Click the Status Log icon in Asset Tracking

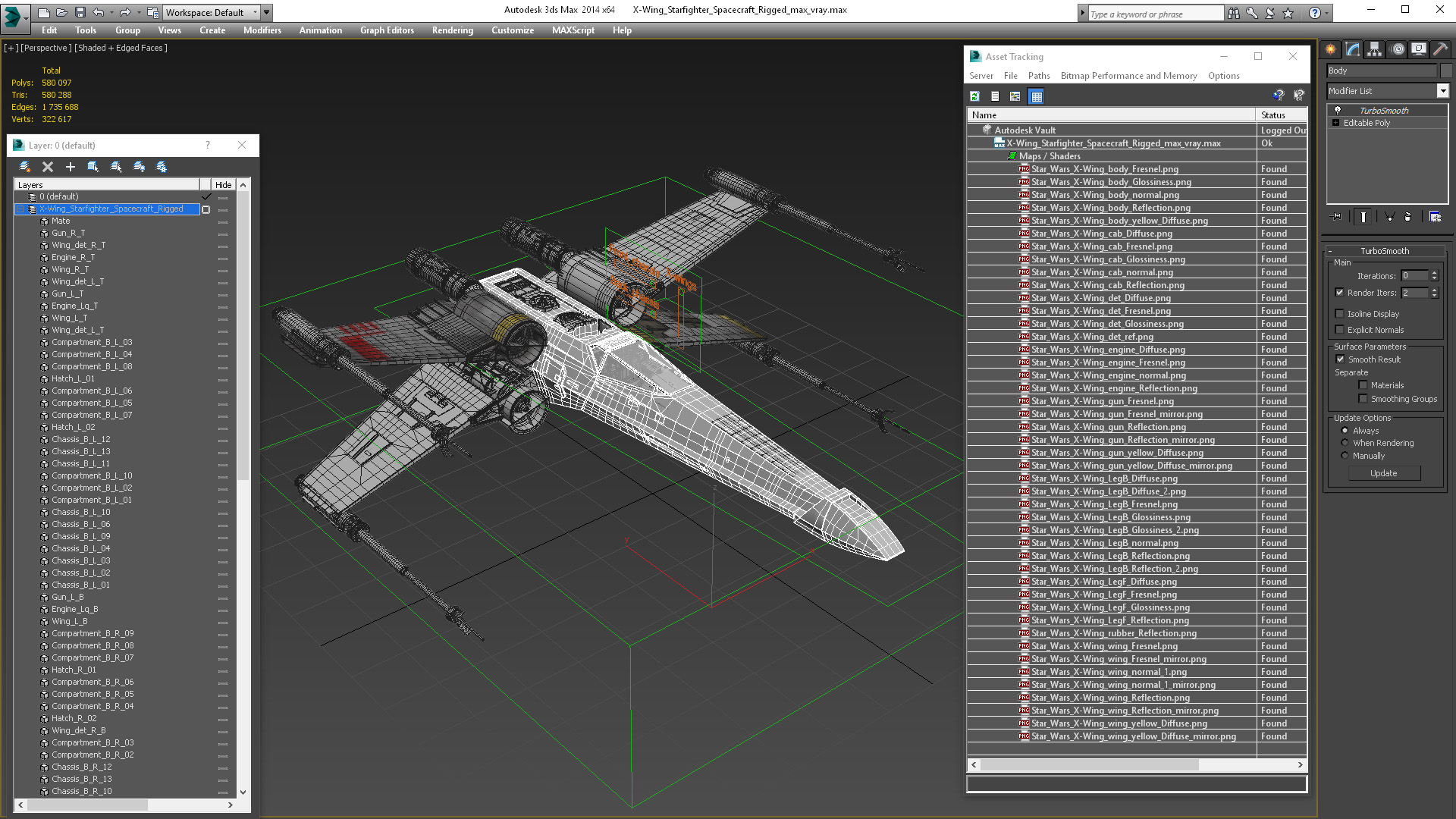click(995, 96)
